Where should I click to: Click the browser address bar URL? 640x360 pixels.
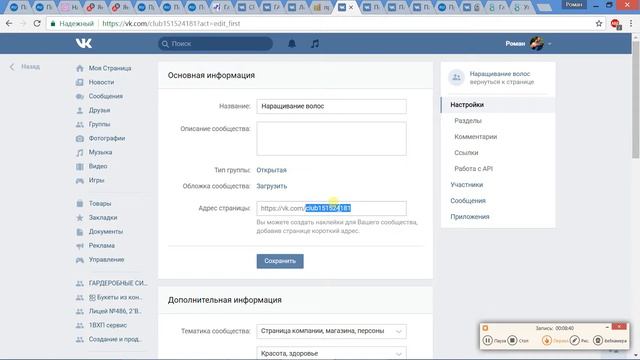[x=171, y=24]
